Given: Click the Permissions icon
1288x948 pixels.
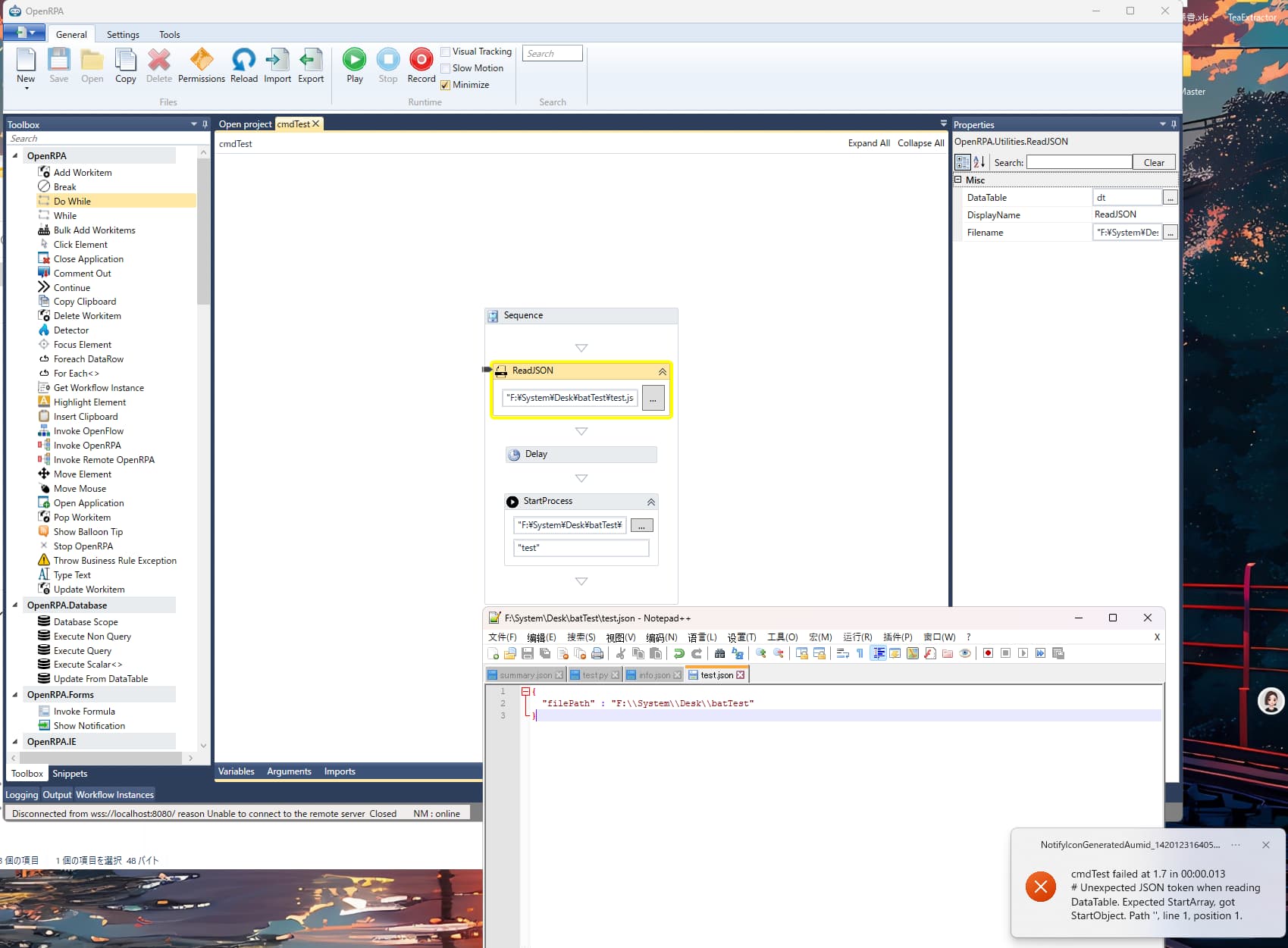Looking at the screenshot, I should point(201,60).
